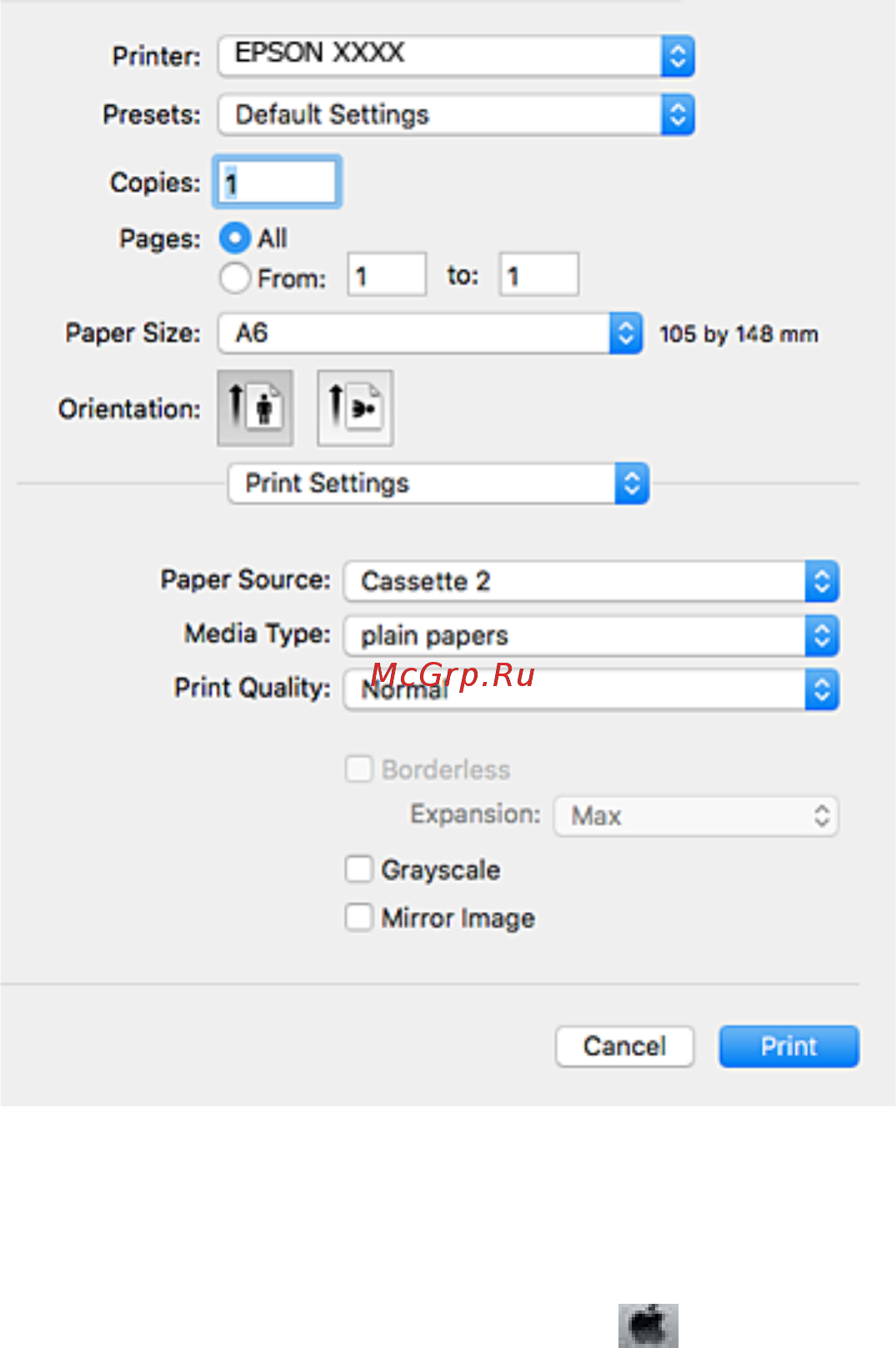Enable the Grayscale checkbox
The height and width of the screenshot is (1348, 896).
pyautogui.click(x=359, y=869)
